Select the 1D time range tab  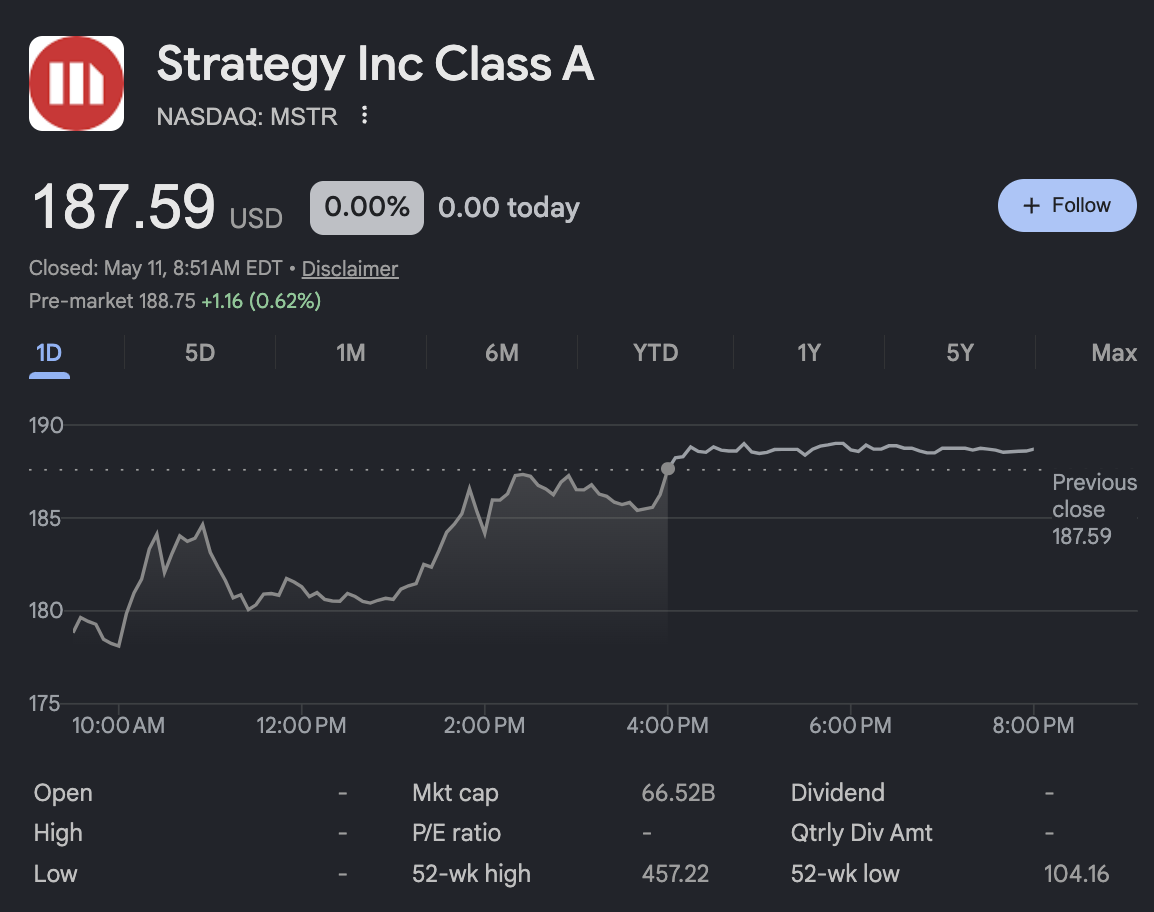point(49,353)
